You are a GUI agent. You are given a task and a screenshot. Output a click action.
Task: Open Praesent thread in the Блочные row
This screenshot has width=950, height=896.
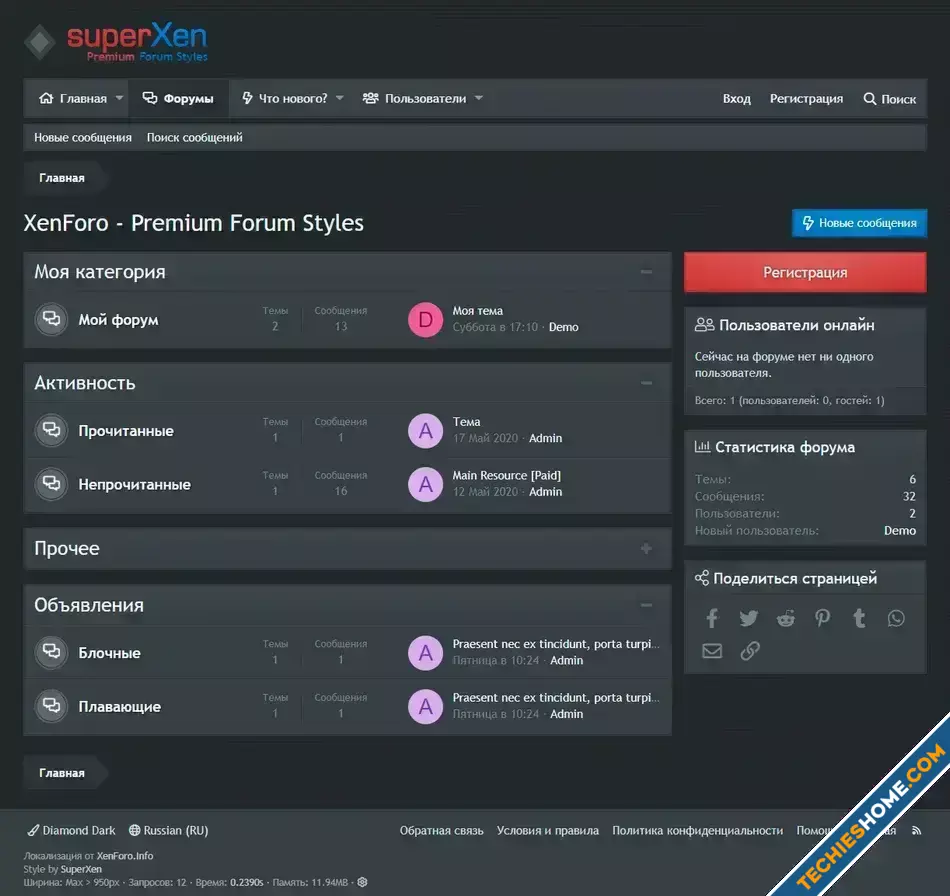coord(556,644)
